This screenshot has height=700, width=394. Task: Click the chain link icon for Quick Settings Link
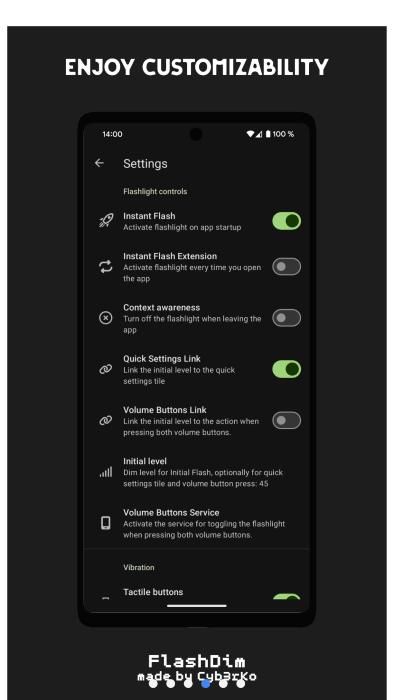106,370
